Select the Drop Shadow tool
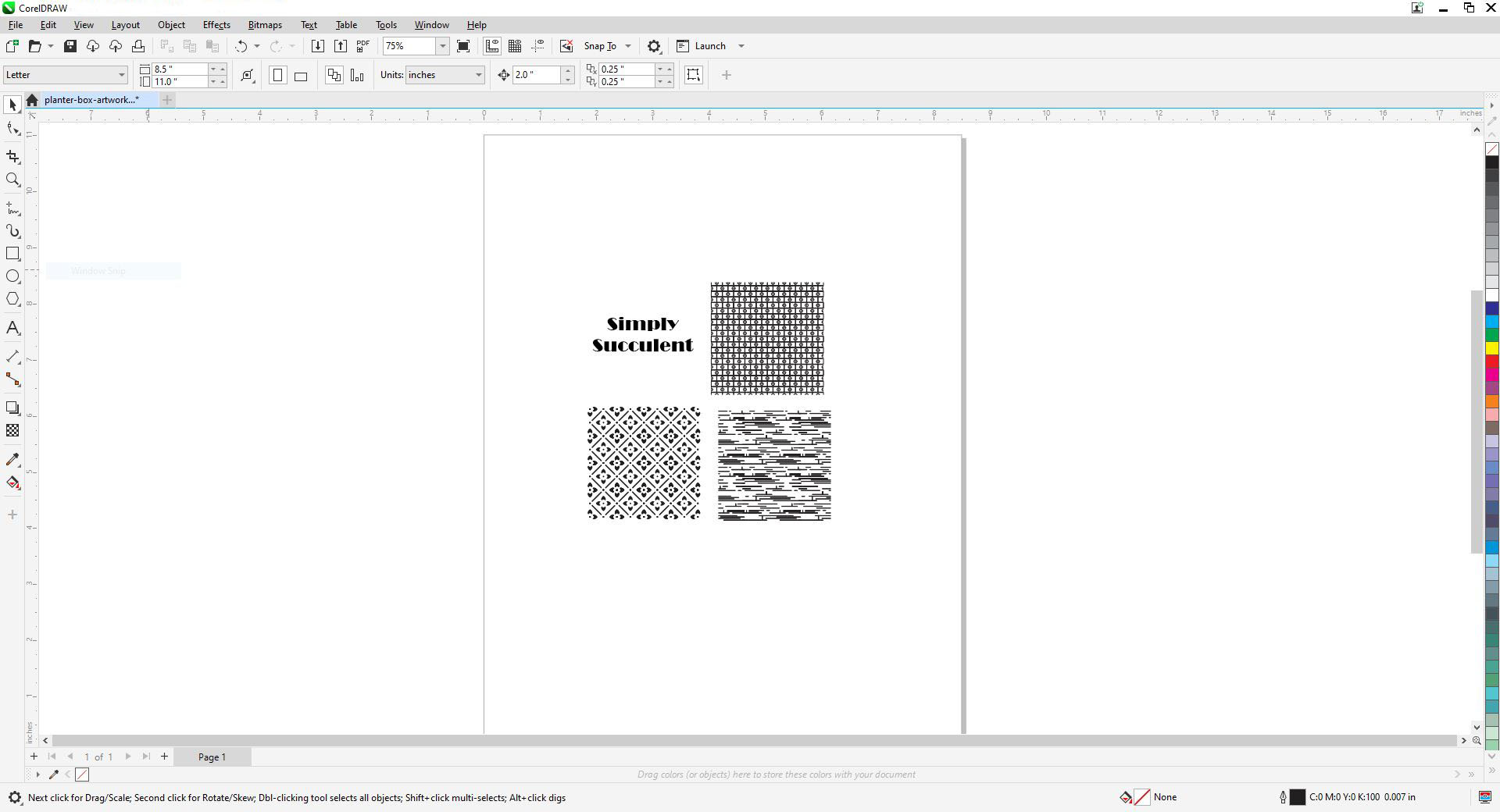This screenshot has height=812, width=1500. (12, 408)
